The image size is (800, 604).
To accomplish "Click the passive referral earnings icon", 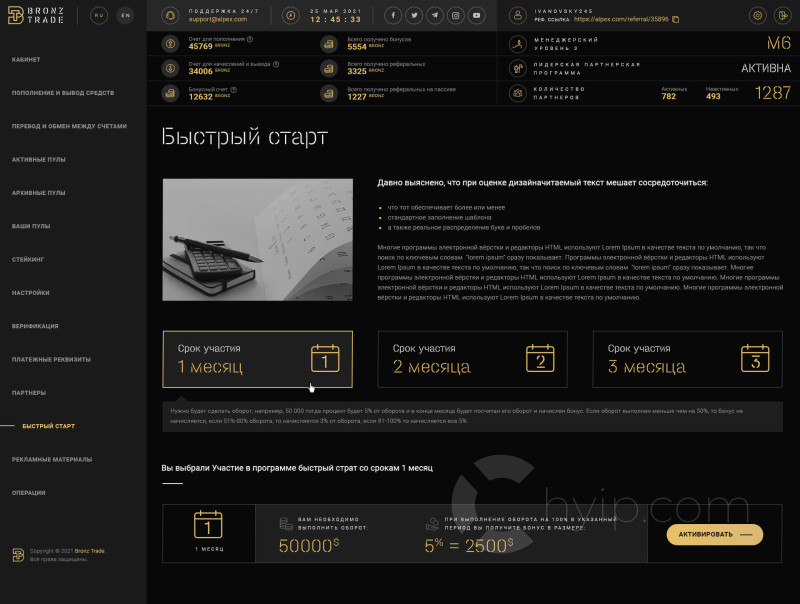I will click(329, 93).
